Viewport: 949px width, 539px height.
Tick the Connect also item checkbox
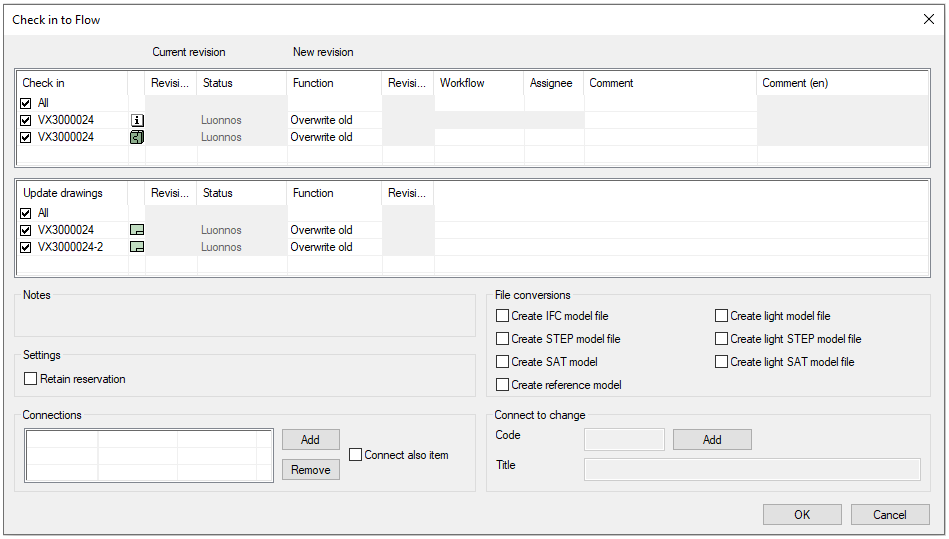356,455
